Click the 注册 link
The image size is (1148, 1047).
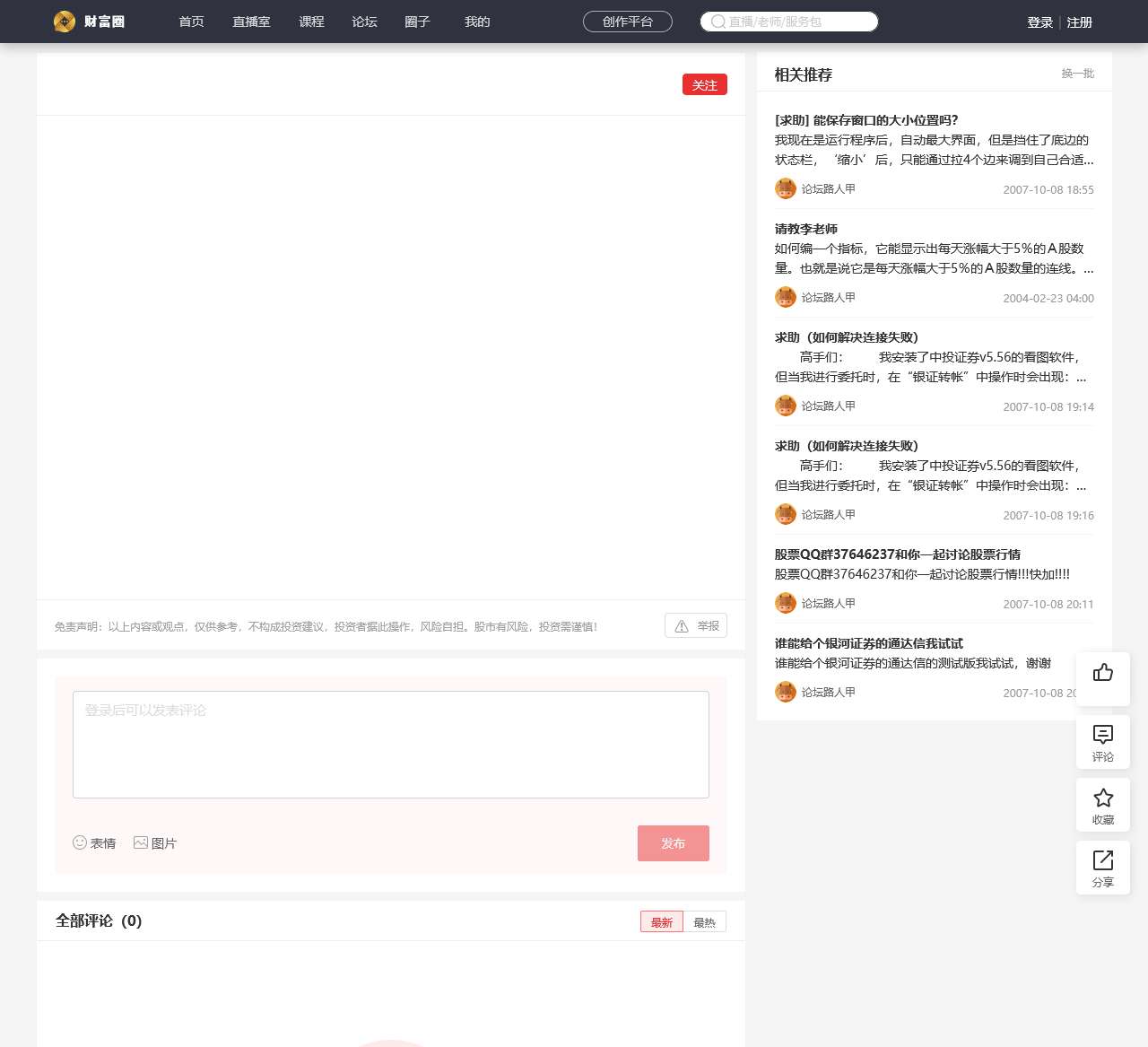click(1080, 22)
